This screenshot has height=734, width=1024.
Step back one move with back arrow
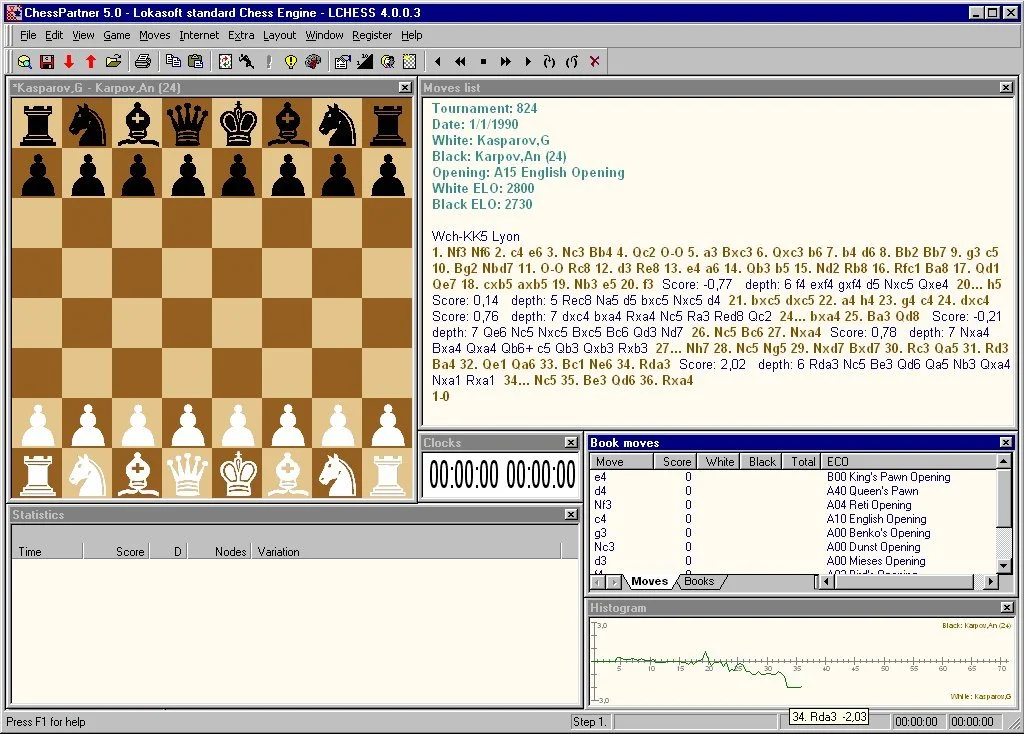(438, 61)
